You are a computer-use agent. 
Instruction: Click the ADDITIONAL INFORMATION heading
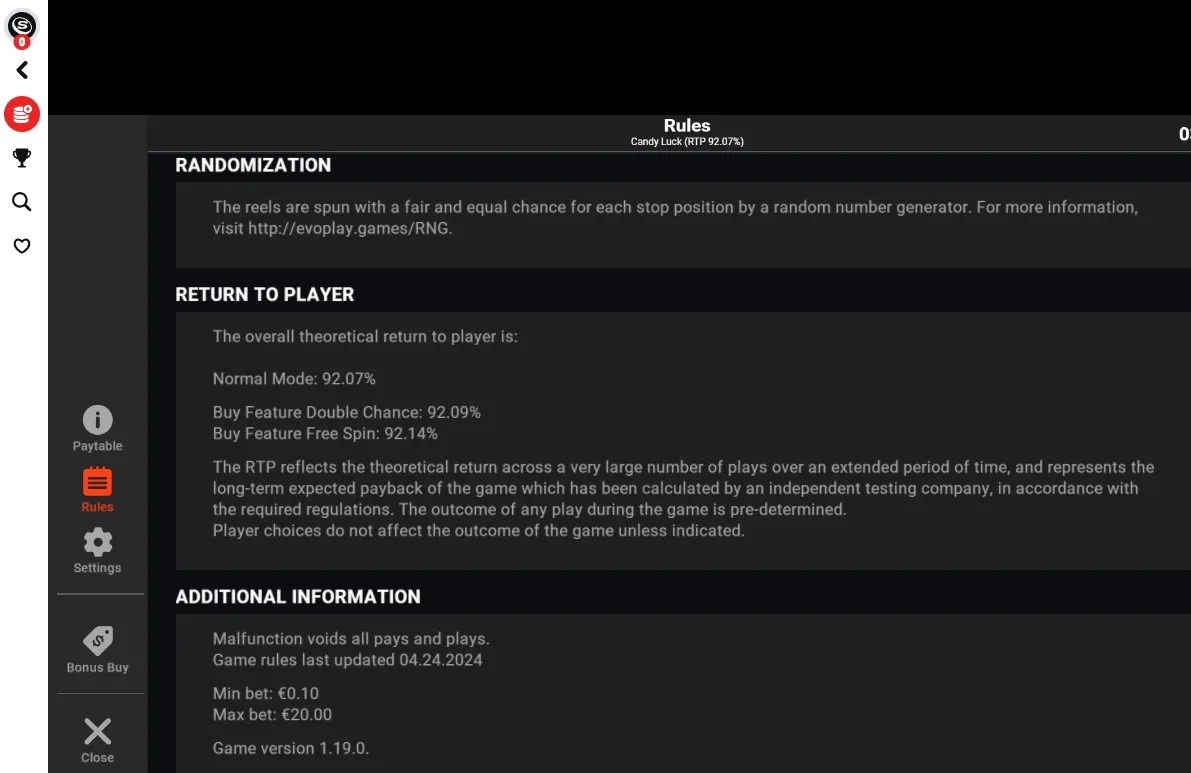(298, 597)
